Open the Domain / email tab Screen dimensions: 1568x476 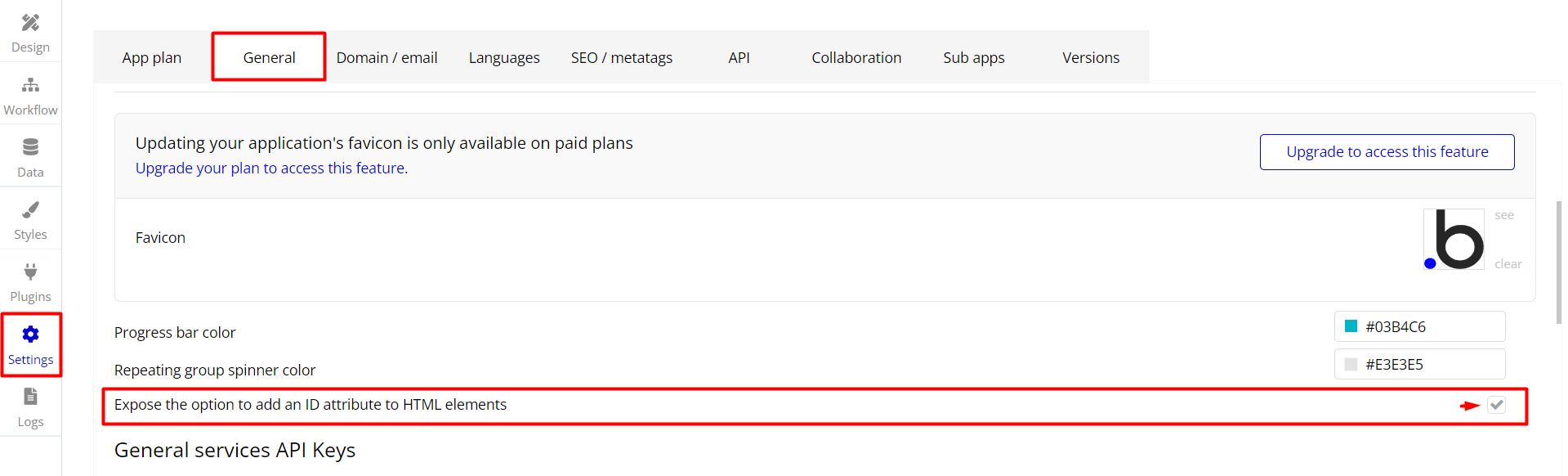pos(386,58)
